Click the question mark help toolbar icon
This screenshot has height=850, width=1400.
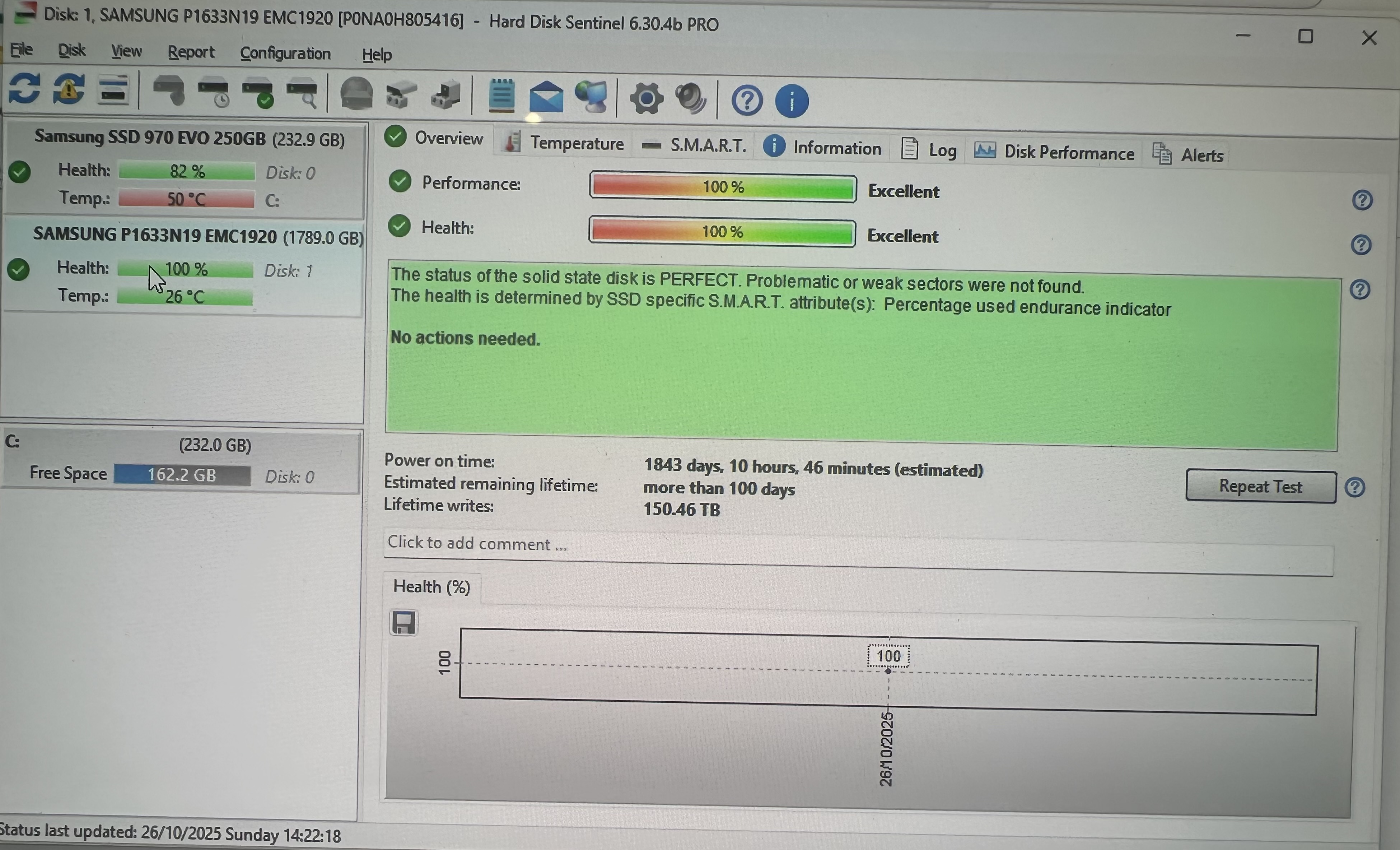pos(747,101)
